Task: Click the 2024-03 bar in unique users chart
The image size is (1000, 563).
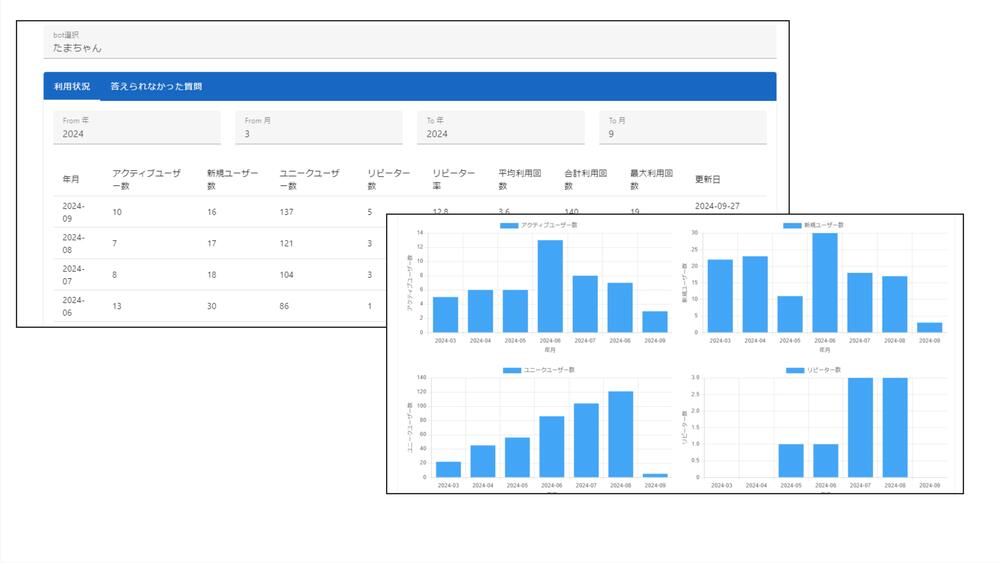Action: (448, 469)
